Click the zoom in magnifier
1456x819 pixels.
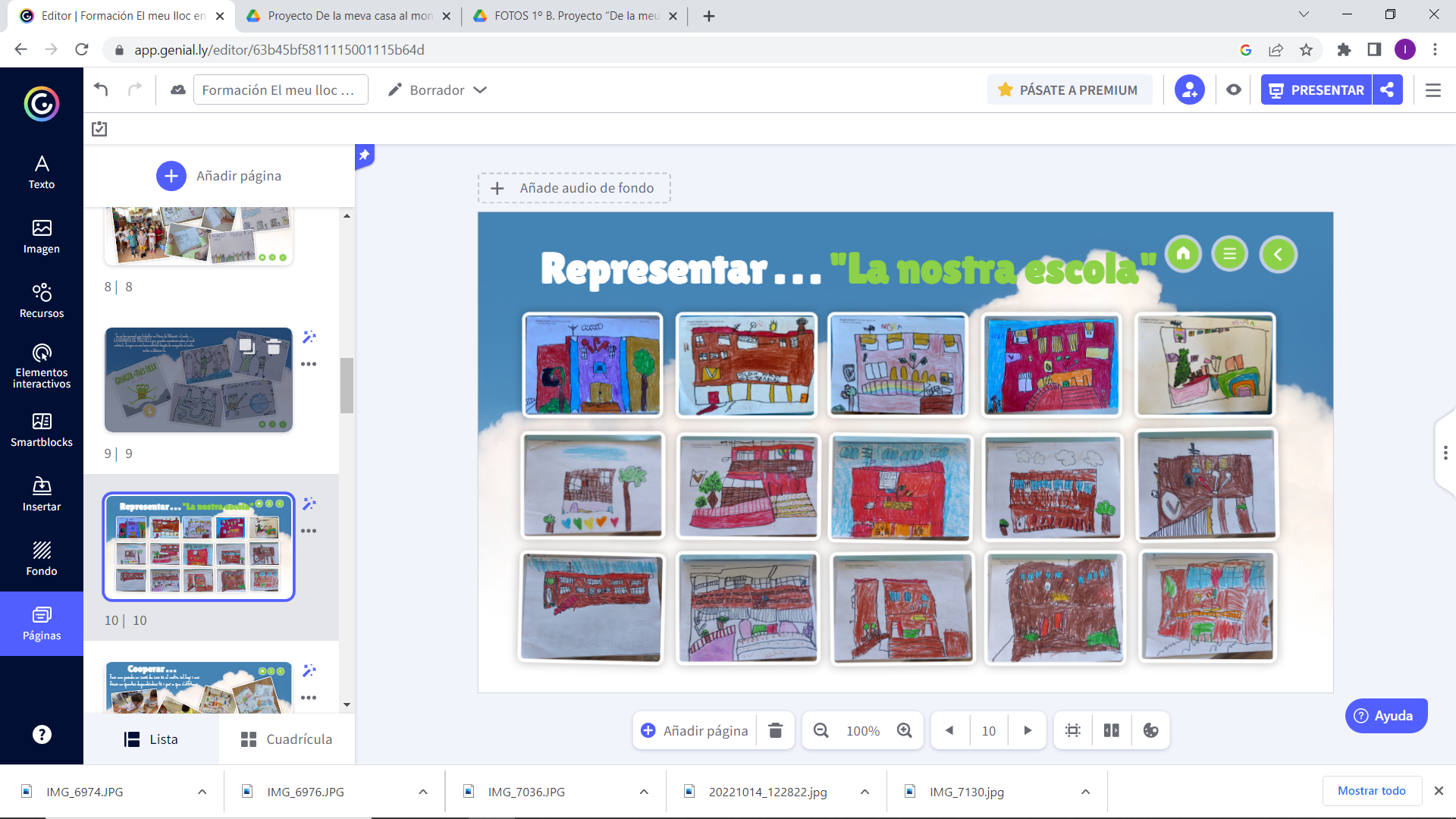click(x=904, y=730)
